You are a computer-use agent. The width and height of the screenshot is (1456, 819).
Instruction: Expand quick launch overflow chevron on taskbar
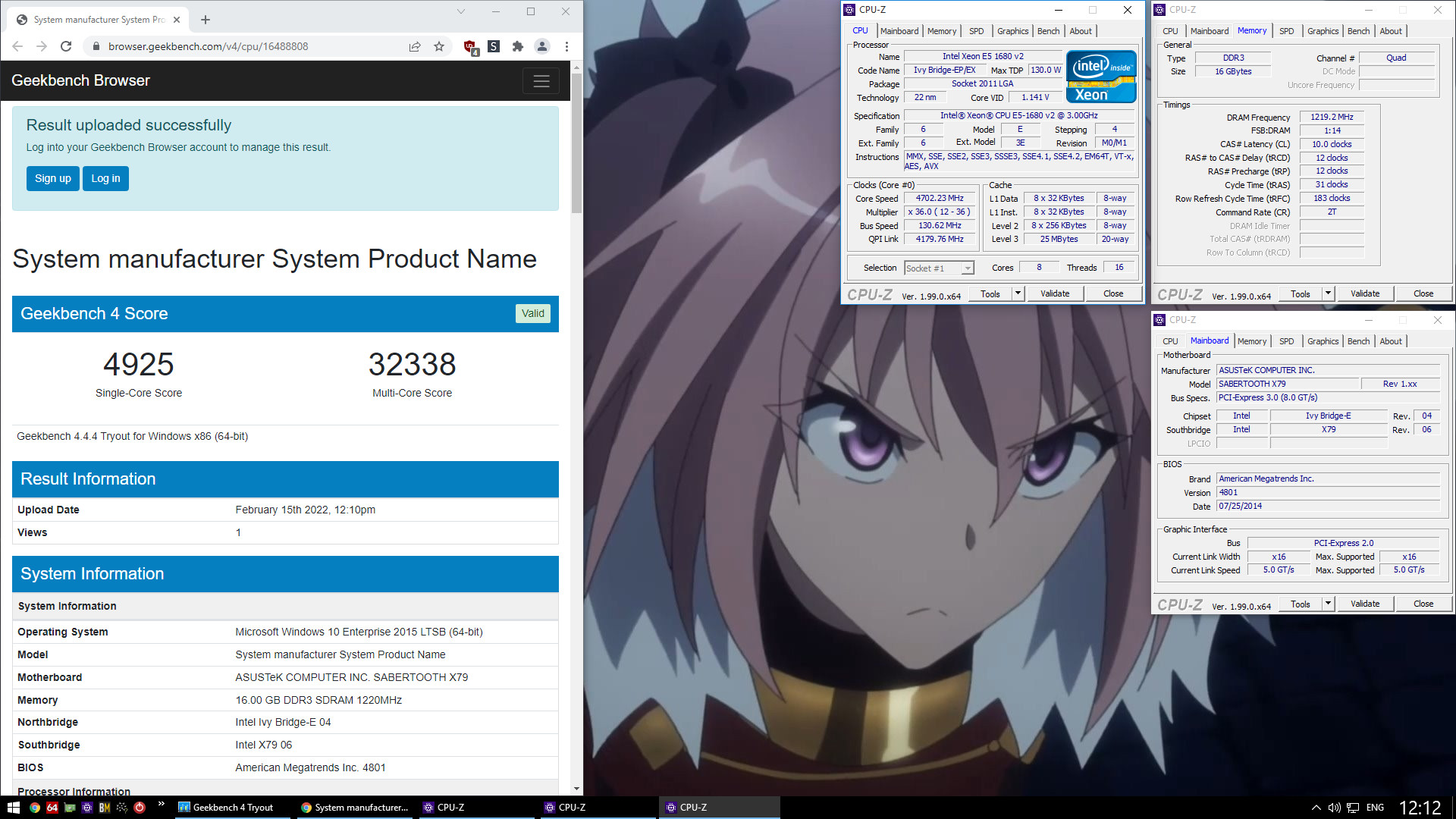(161, 804)
